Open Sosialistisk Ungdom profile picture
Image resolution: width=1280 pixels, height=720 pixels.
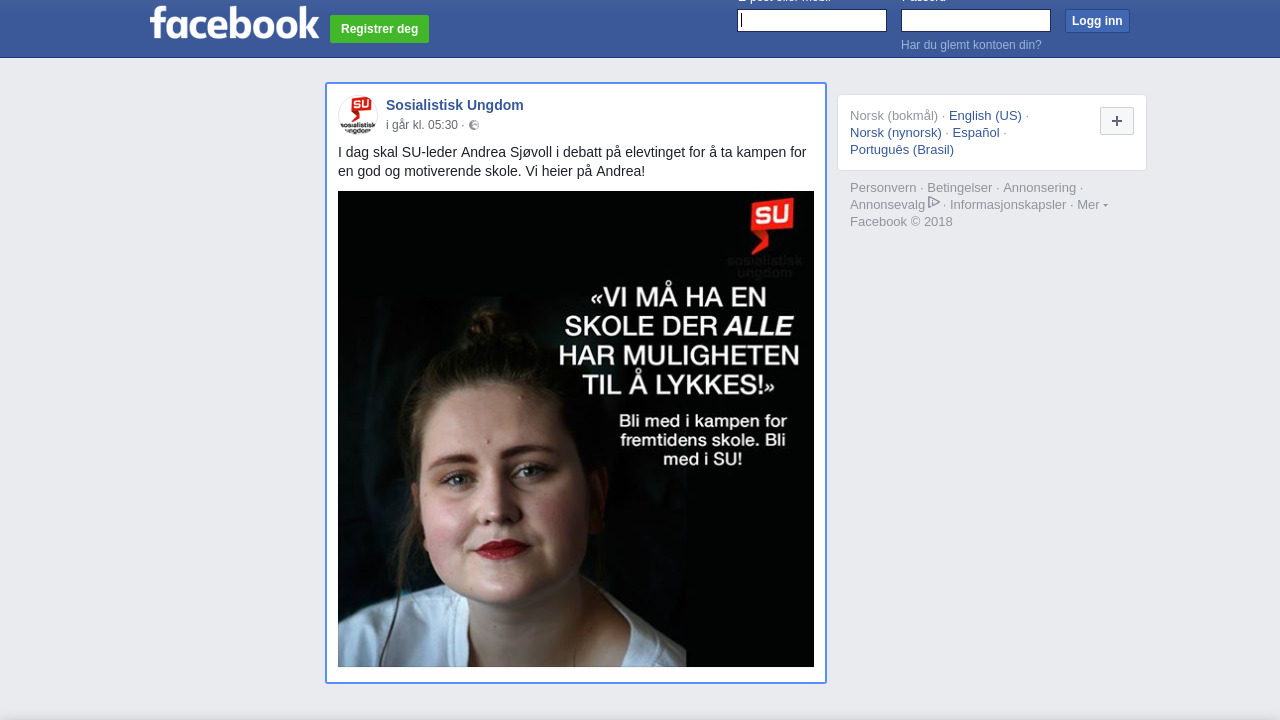[x=358, y=115]
